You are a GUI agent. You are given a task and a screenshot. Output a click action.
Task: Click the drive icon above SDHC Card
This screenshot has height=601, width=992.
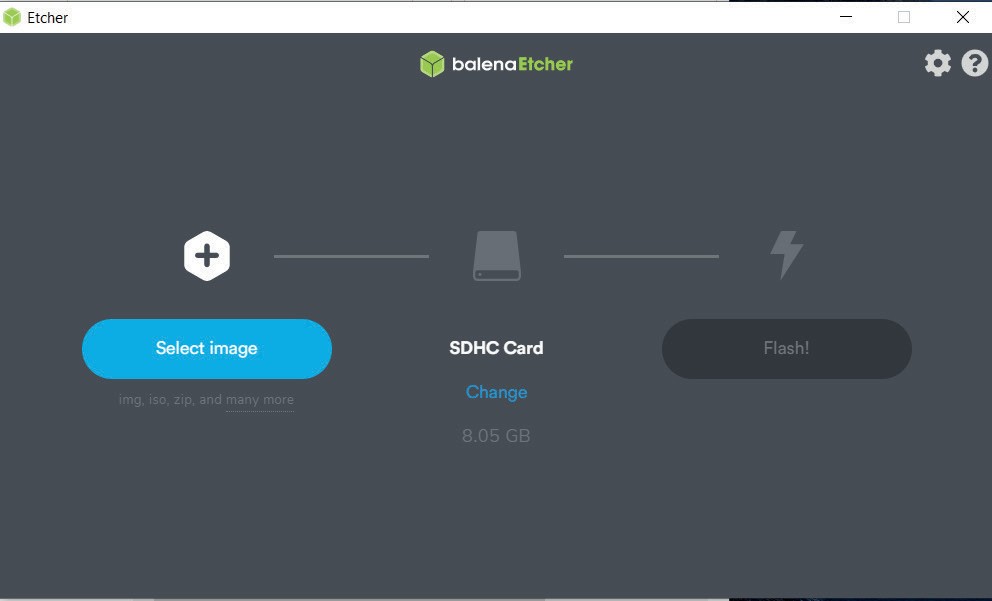497,256
